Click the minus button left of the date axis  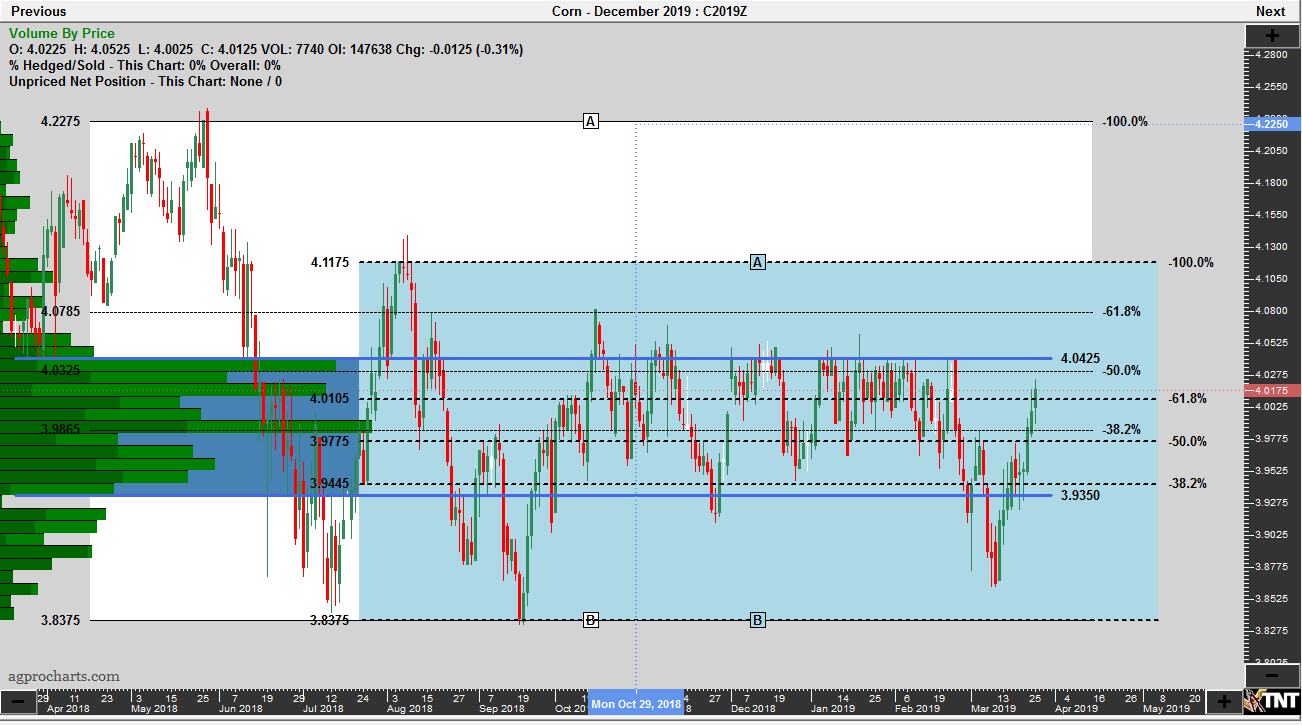pyautogui.click(x=17, y=700)
